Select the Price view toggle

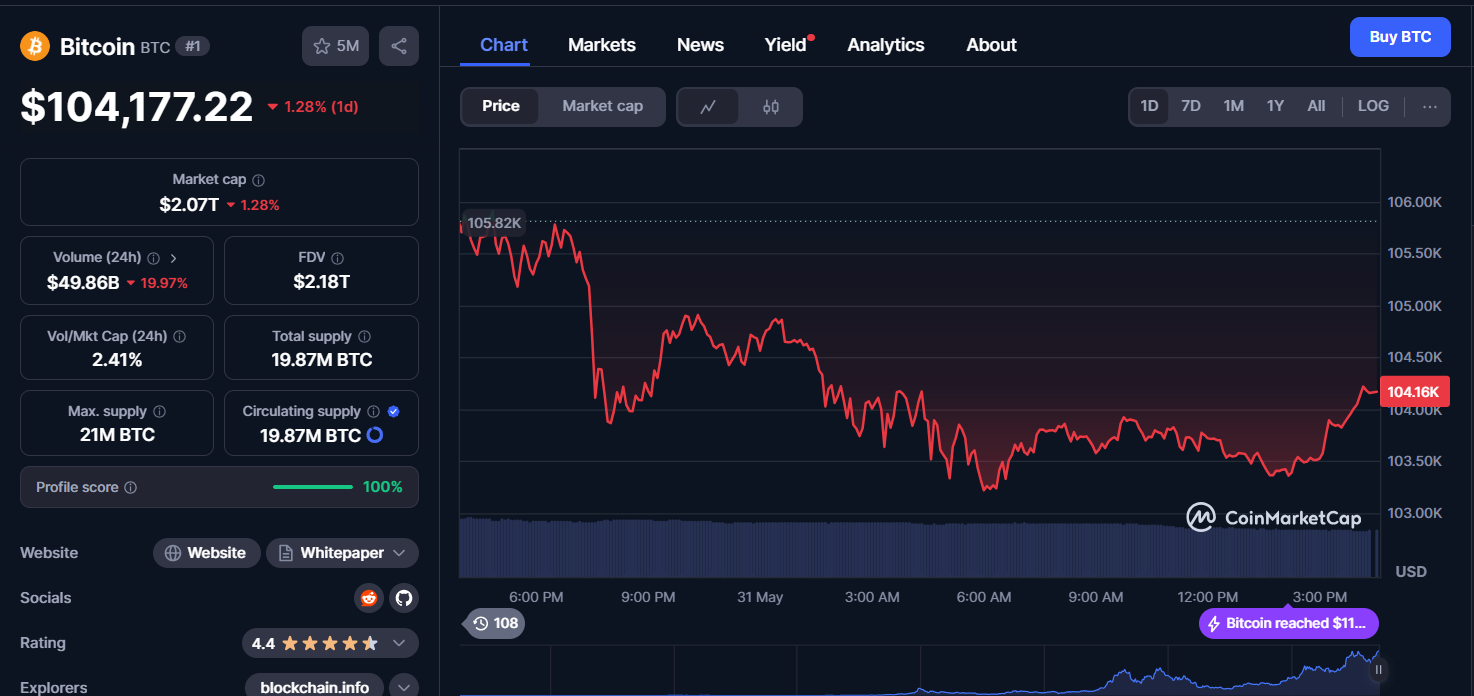coord(501,106)
